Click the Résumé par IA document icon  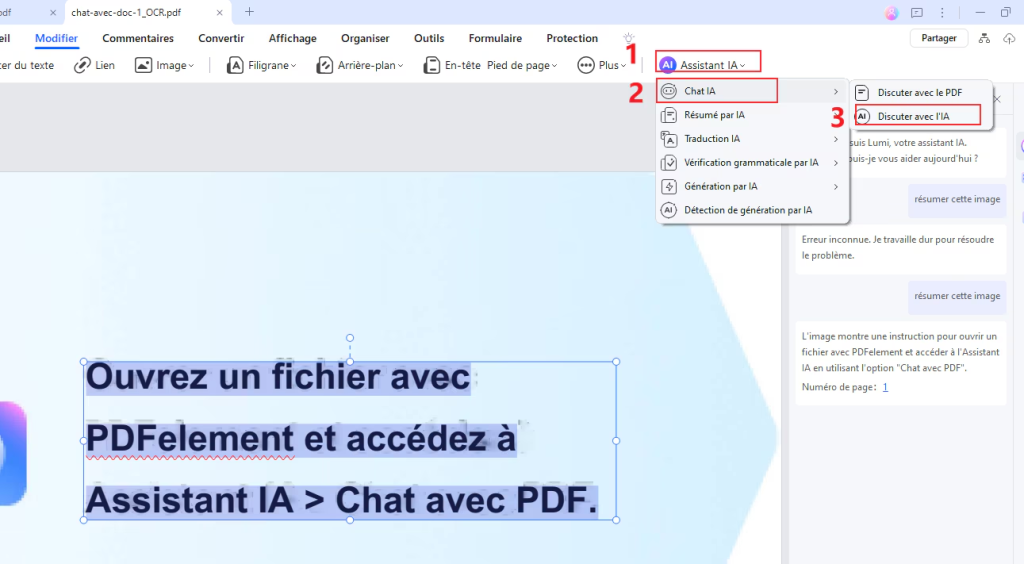point(669,116)
